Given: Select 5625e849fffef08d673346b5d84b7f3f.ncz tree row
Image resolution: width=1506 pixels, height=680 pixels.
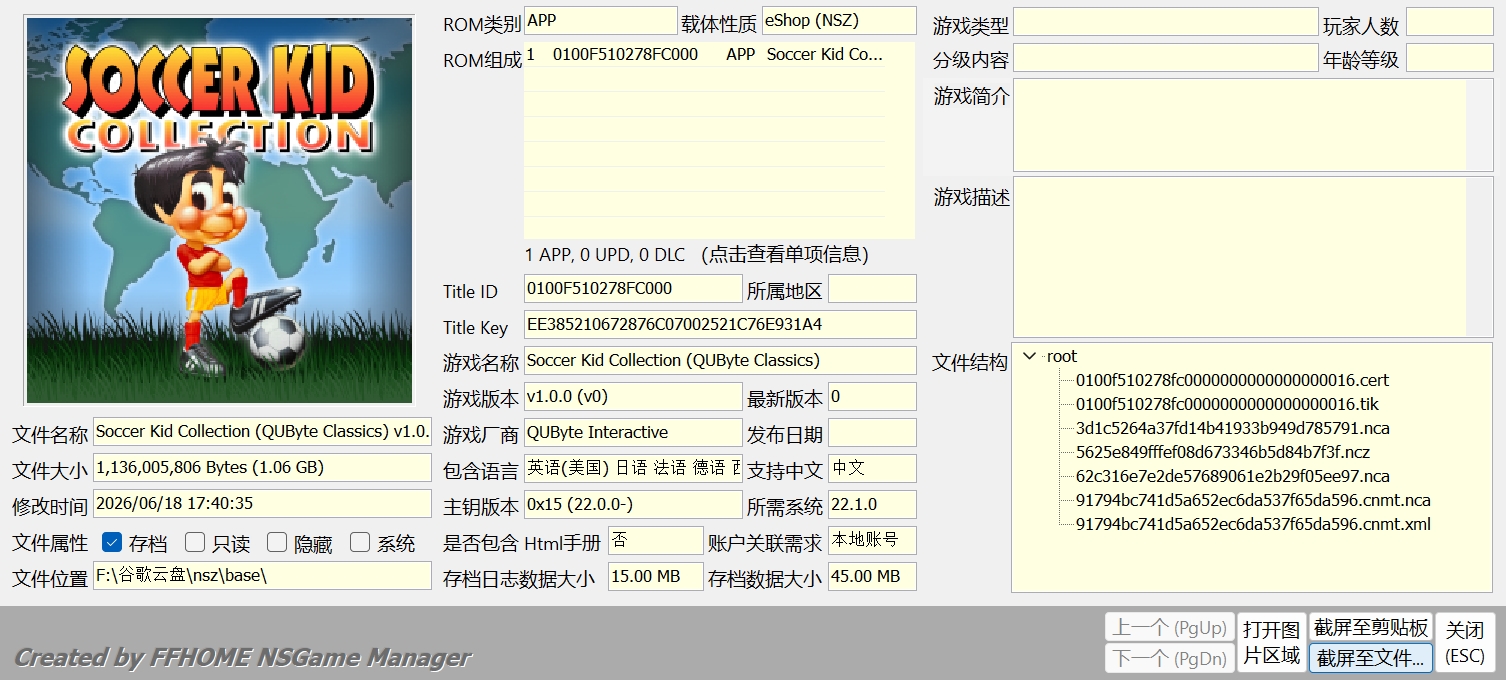Looking at the screenshot, I should click(1222, 452).
